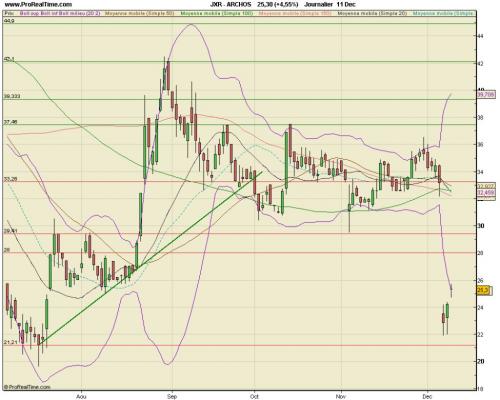500x400 pixels.
Task: Click the Moyenne mobile (Simple 100) legend
Action: click(x=217, y=14)
